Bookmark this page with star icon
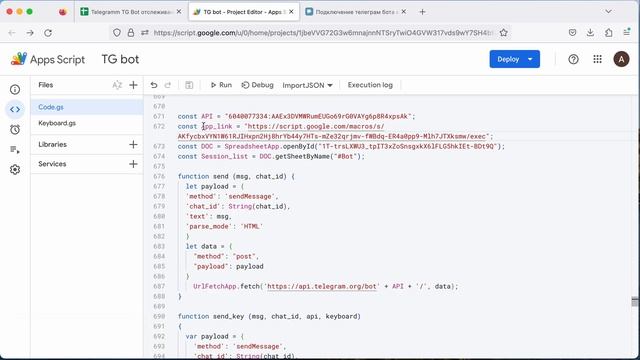The width and height of the screenshot is (640, 360). (x=504, y=33)
